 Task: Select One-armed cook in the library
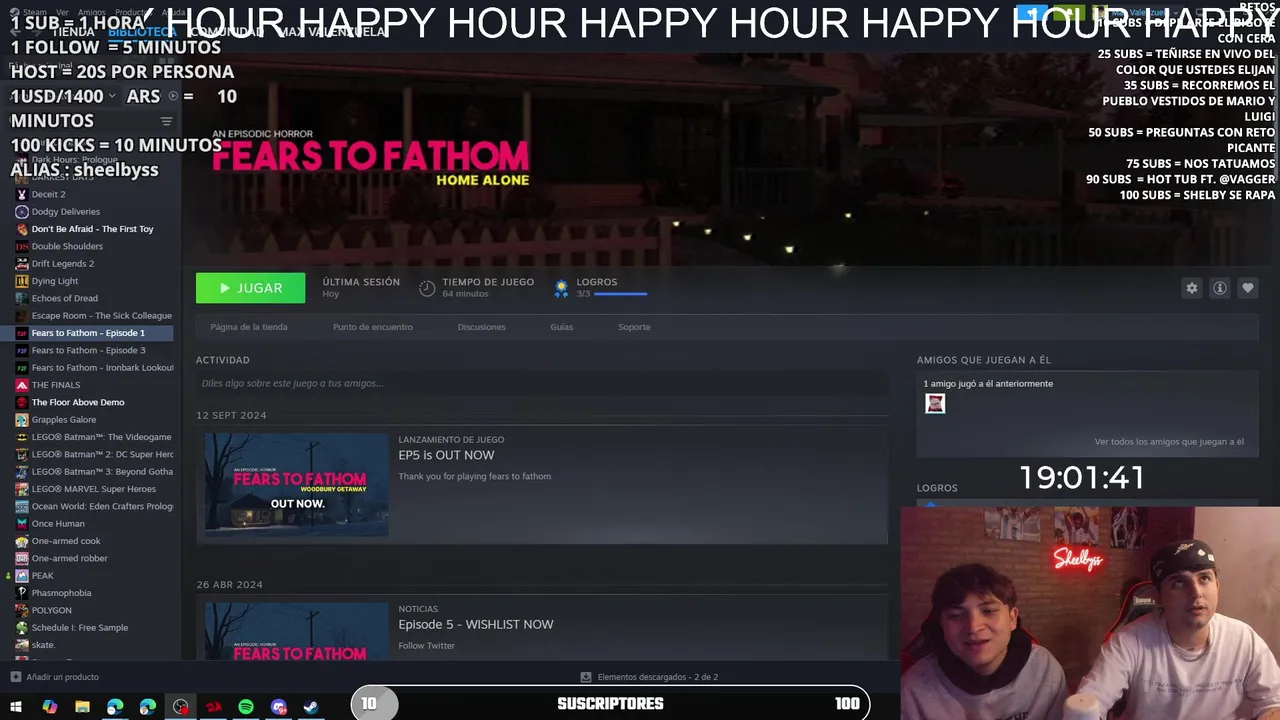click(66, 541)
